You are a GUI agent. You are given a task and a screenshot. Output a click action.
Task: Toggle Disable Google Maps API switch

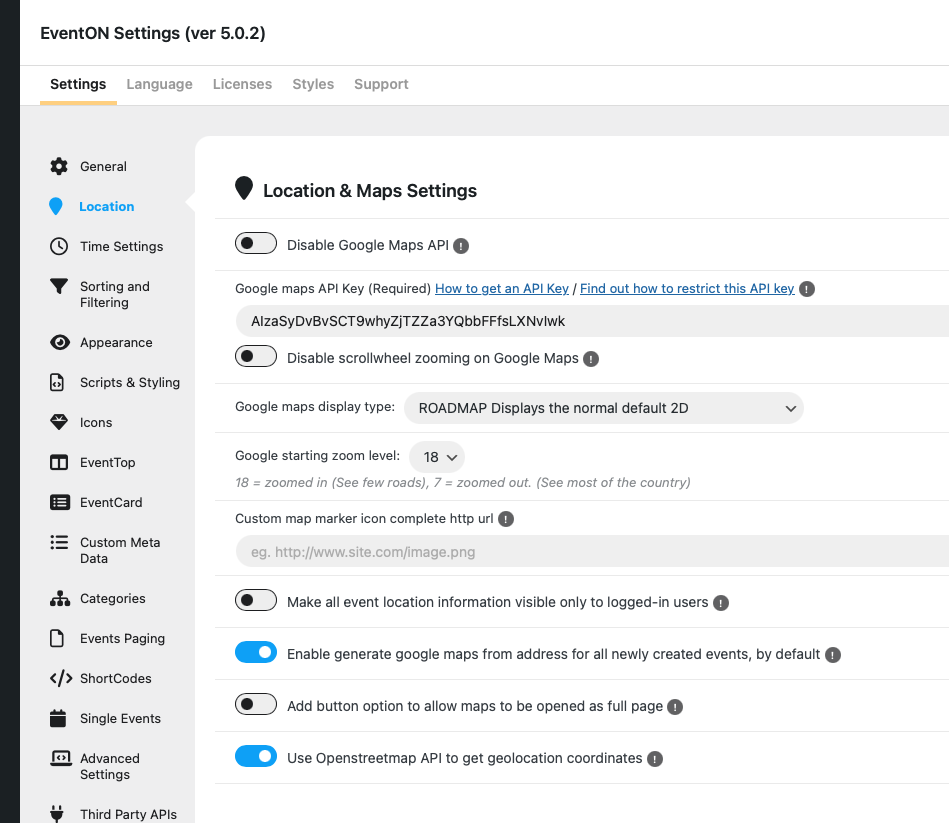[256, 244]
